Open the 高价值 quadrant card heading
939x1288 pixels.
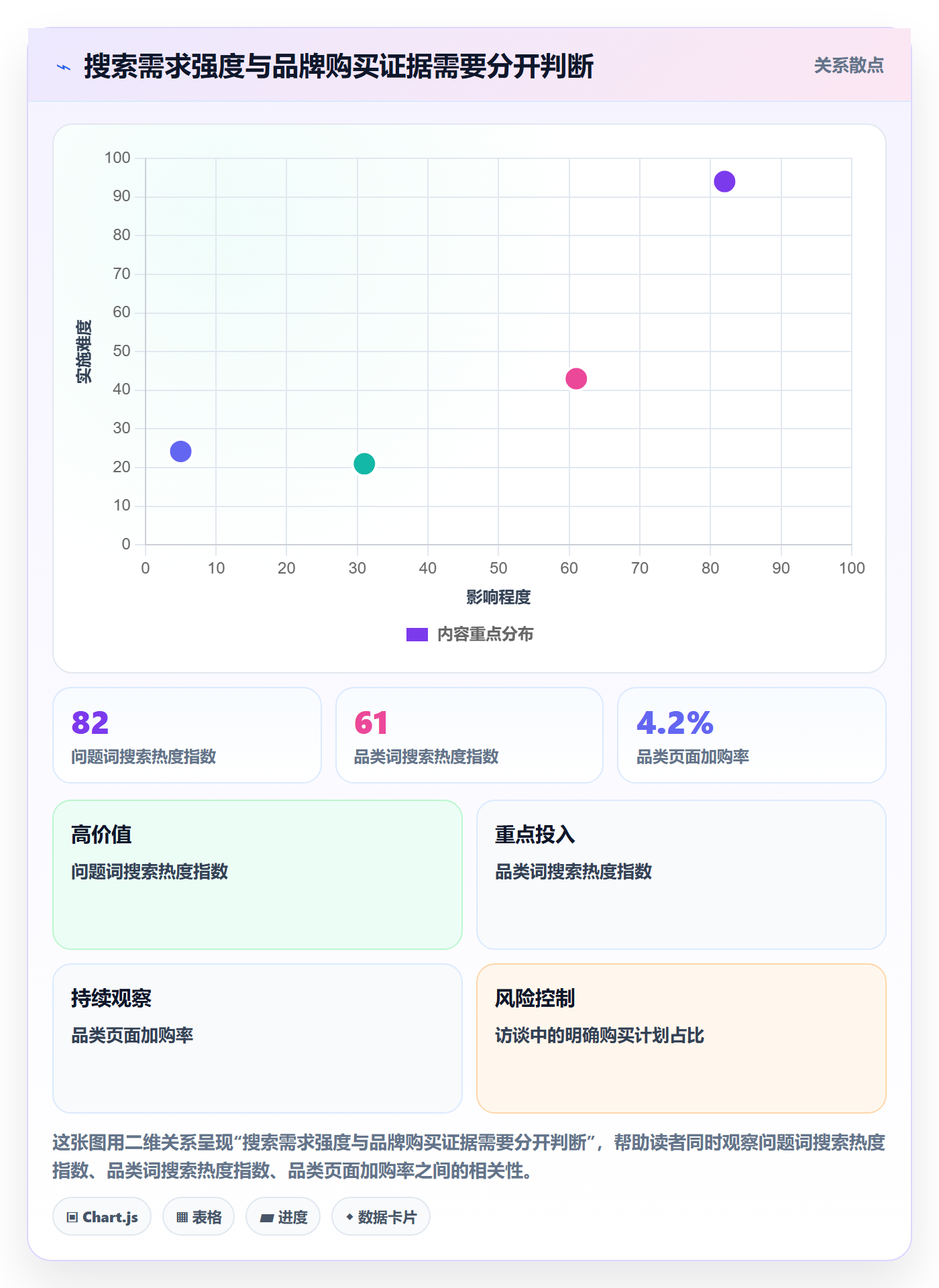pyautogui.click(x=101, y=835)
